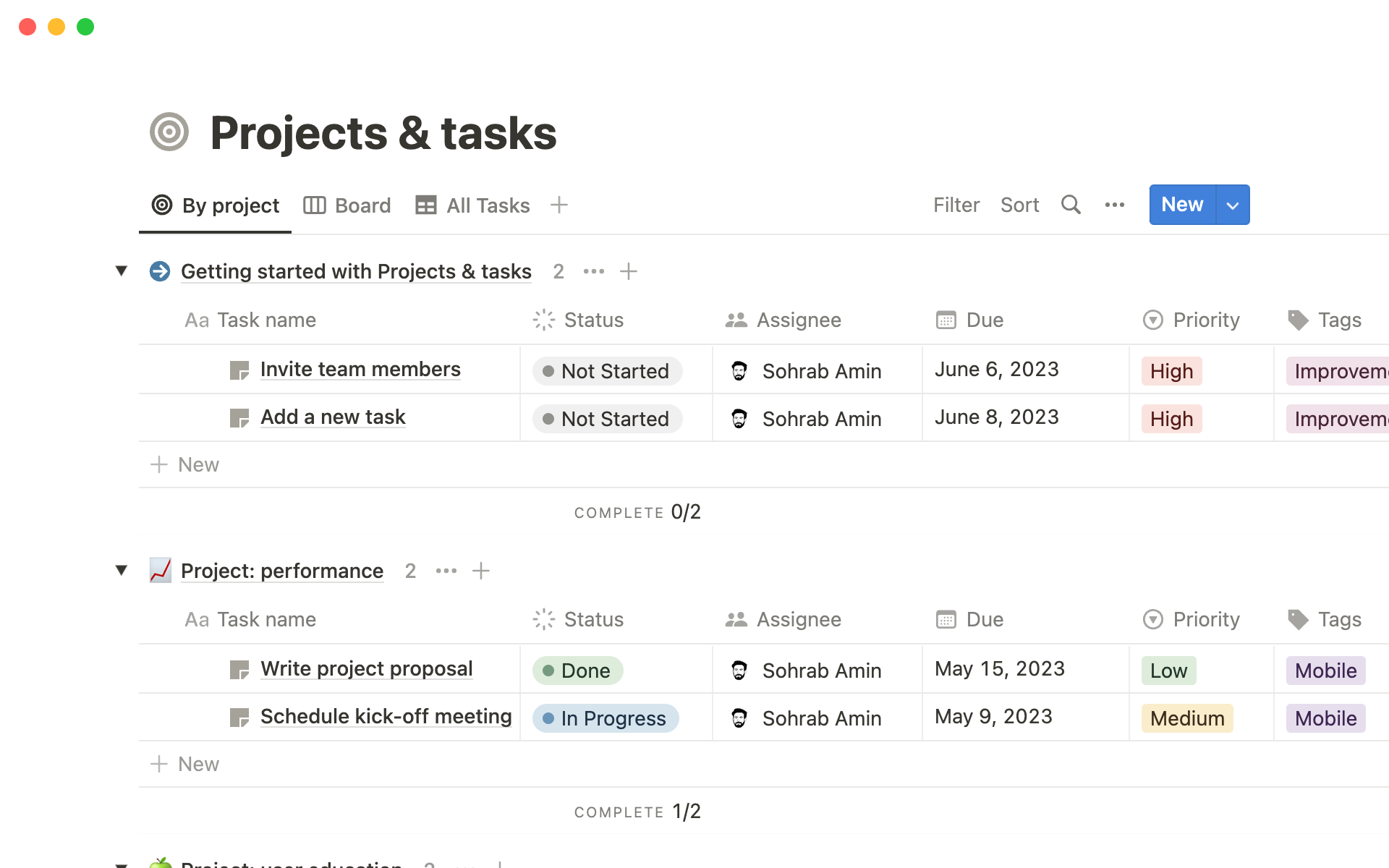The height and width of the screenshot is (868, 1389).
Task: Collapse the Project: performance group
Action: [122, 571]
